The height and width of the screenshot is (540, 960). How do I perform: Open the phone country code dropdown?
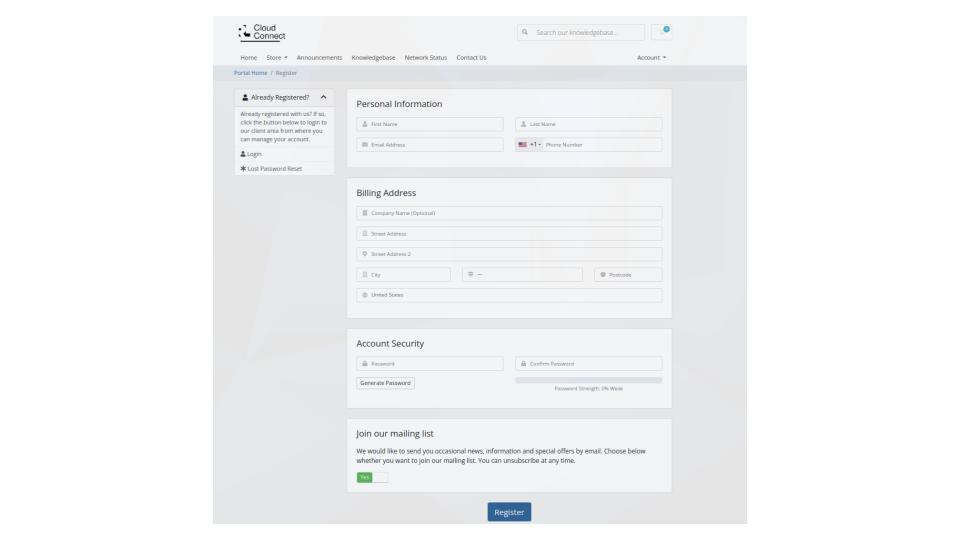pos(530,145)
